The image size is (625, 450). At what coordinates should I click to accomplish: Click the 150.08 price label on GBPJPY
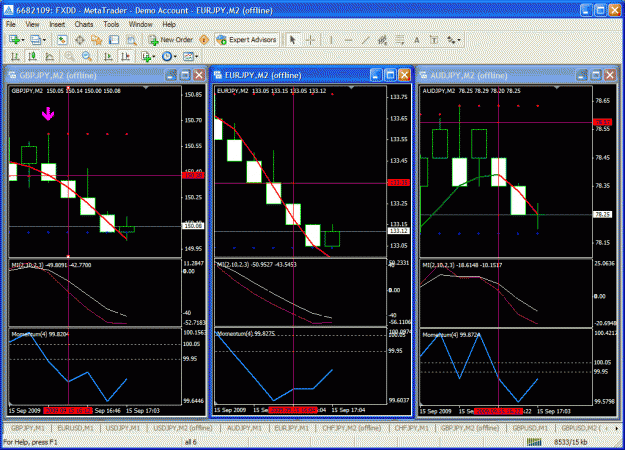[193, 226]
